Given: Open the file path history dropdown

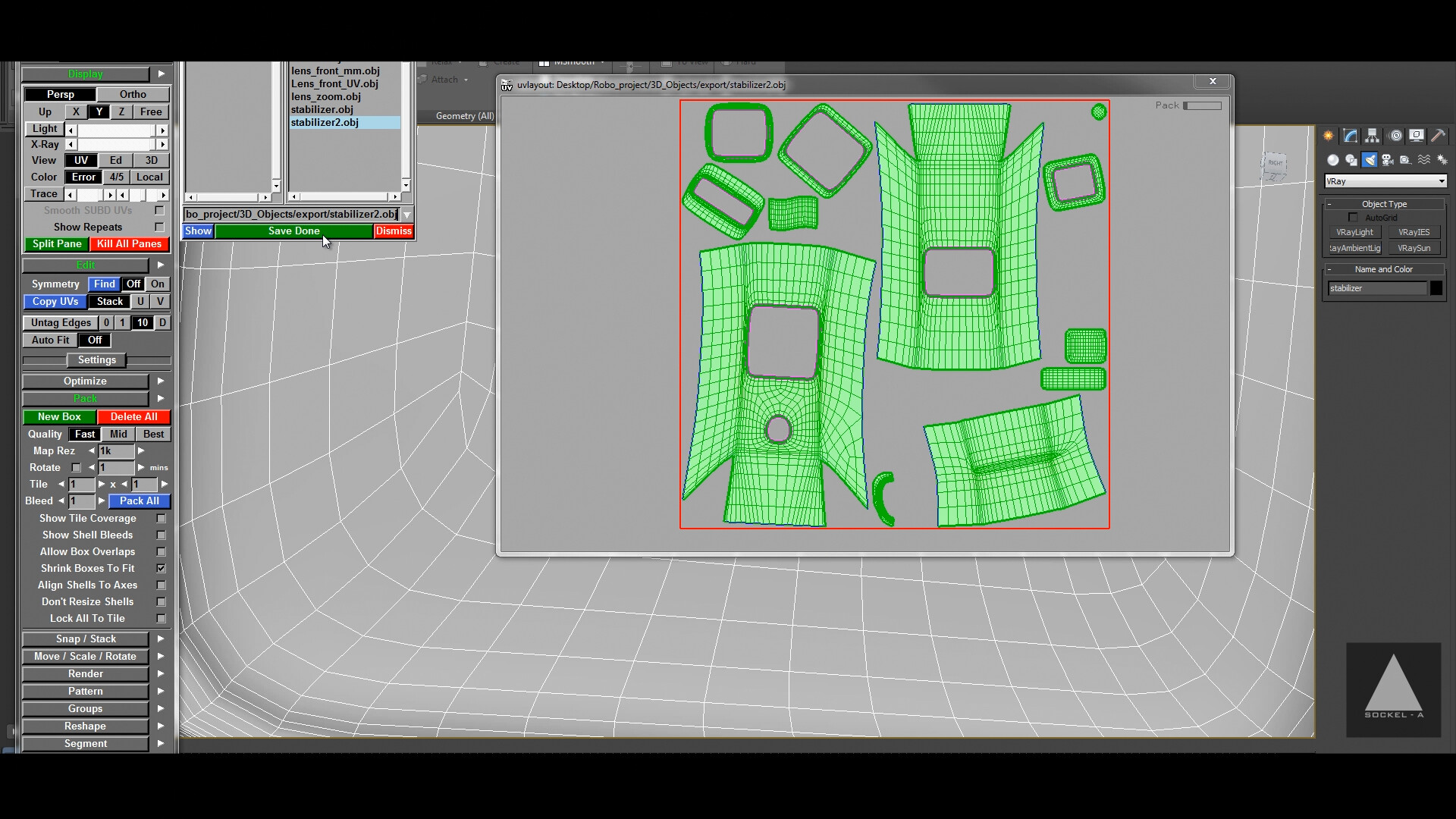Looking at the screenshot, I should [x=407, y=214].
